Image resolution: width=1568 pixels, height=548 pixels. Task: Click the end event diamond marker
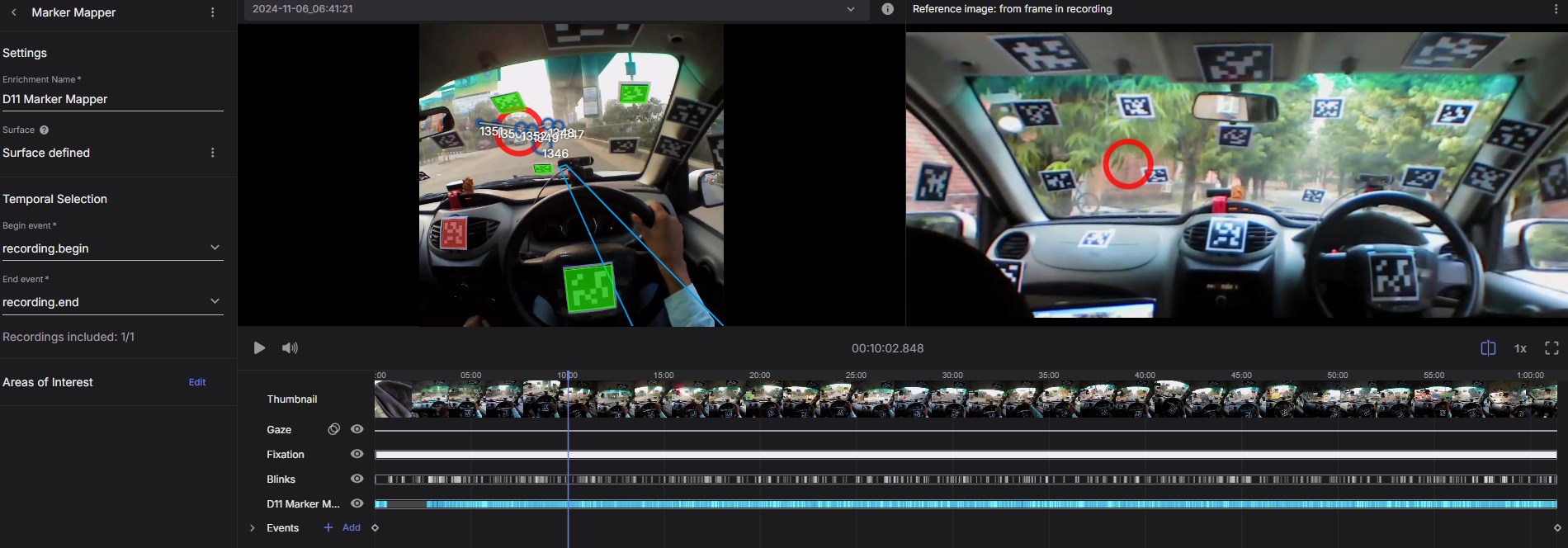(1557, 528)
